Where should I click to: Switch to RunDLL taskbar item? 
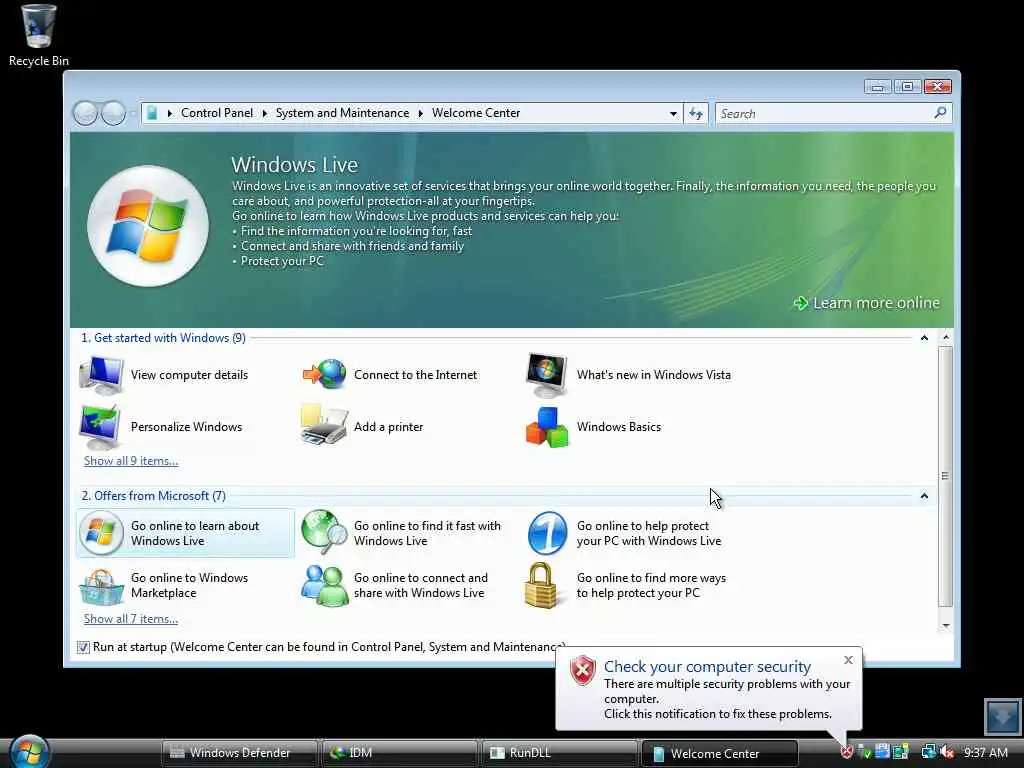560,753
